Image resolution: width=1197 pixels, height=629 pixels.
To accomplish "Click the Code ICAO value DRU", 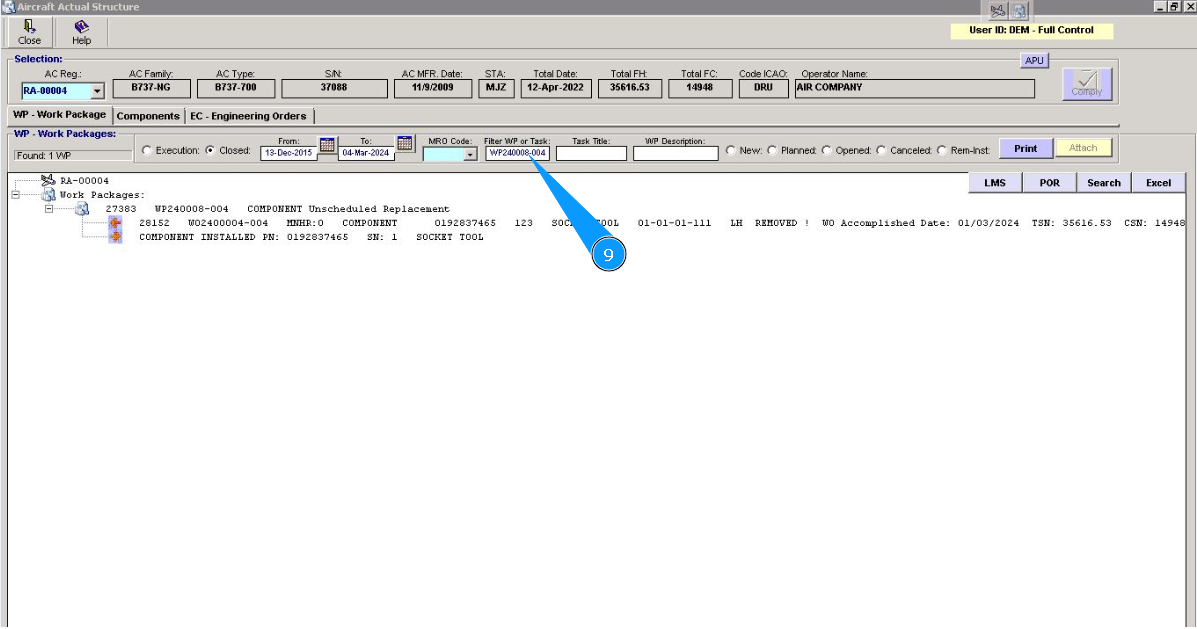I will click(x=763, y=89).
